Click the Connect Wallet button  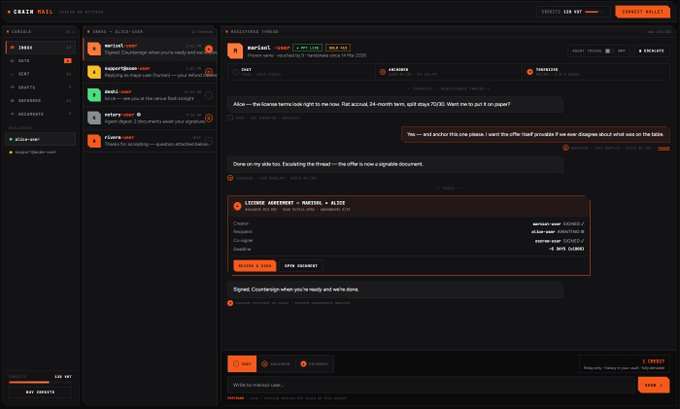click(642, 12)
